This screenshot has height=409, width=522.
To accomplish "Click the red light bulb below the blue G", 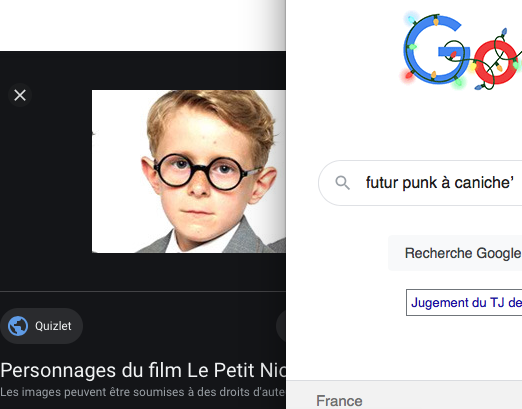I will click(408, 75).
